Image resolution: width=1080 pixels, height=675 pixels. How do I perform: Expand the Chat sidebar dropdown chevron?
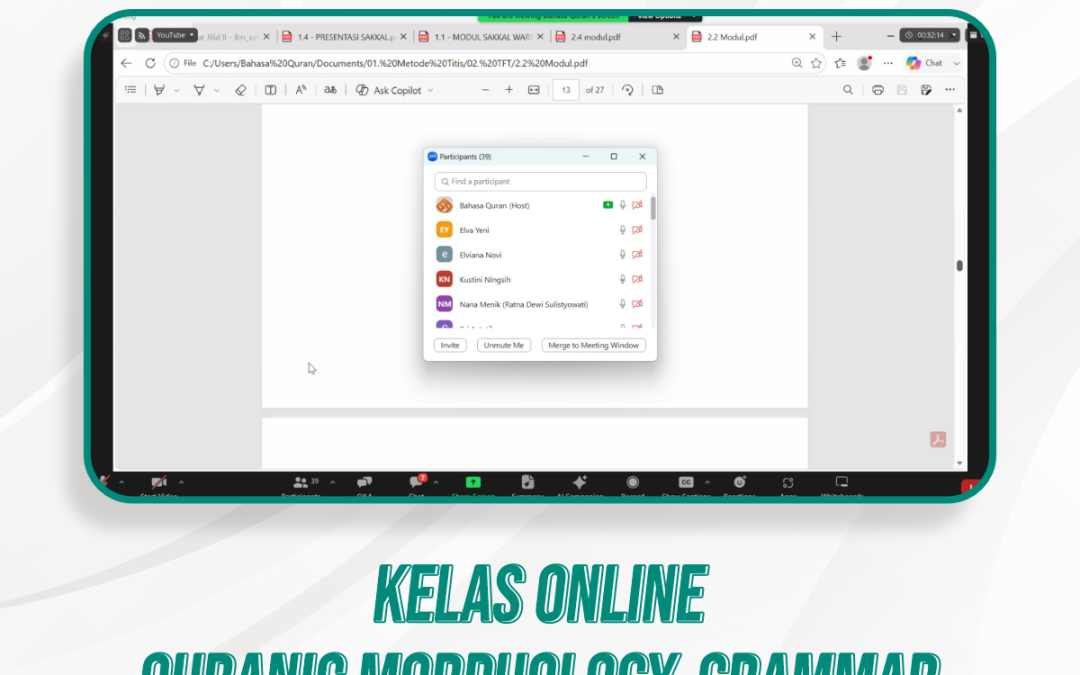(x=957, y=63)
